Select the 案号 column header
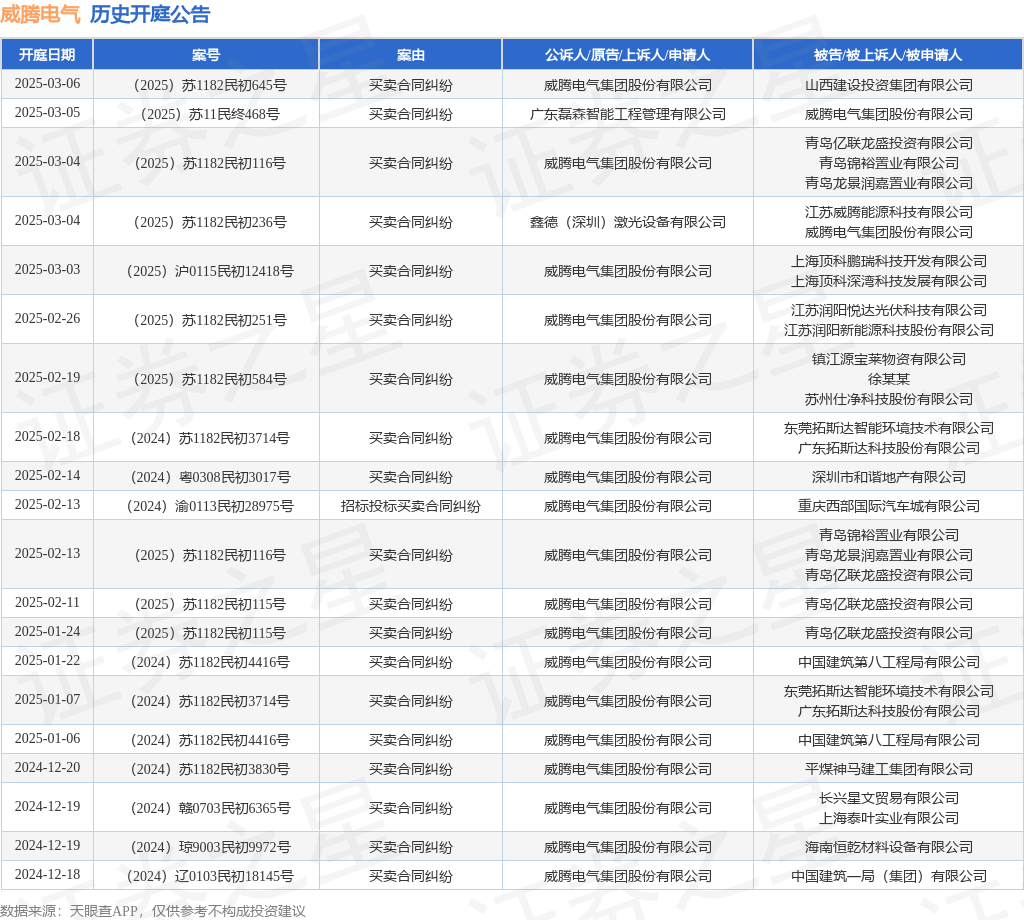The height and width of the screenshot is (920, 1024). point(206,55)
